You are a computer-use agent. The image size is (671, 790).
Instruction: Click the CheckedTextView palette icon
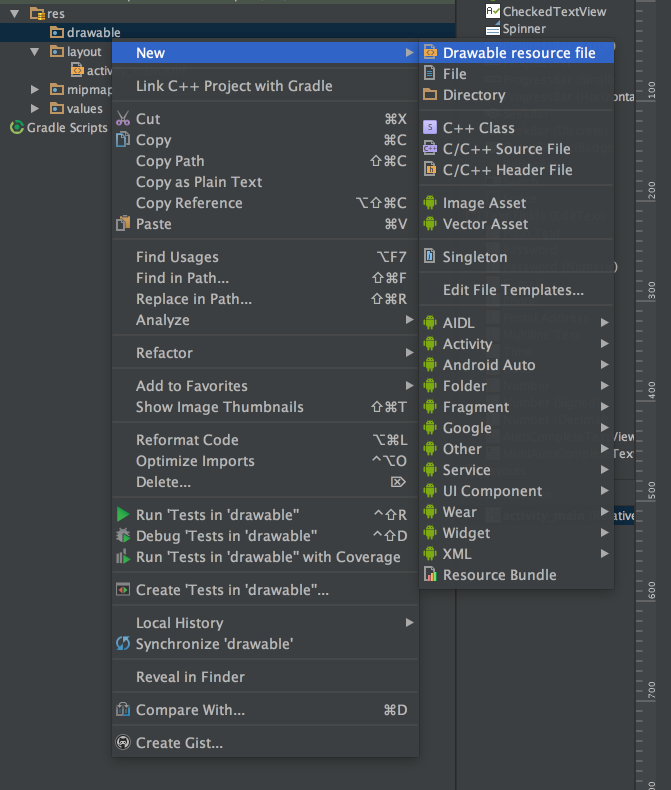(493, 11)
